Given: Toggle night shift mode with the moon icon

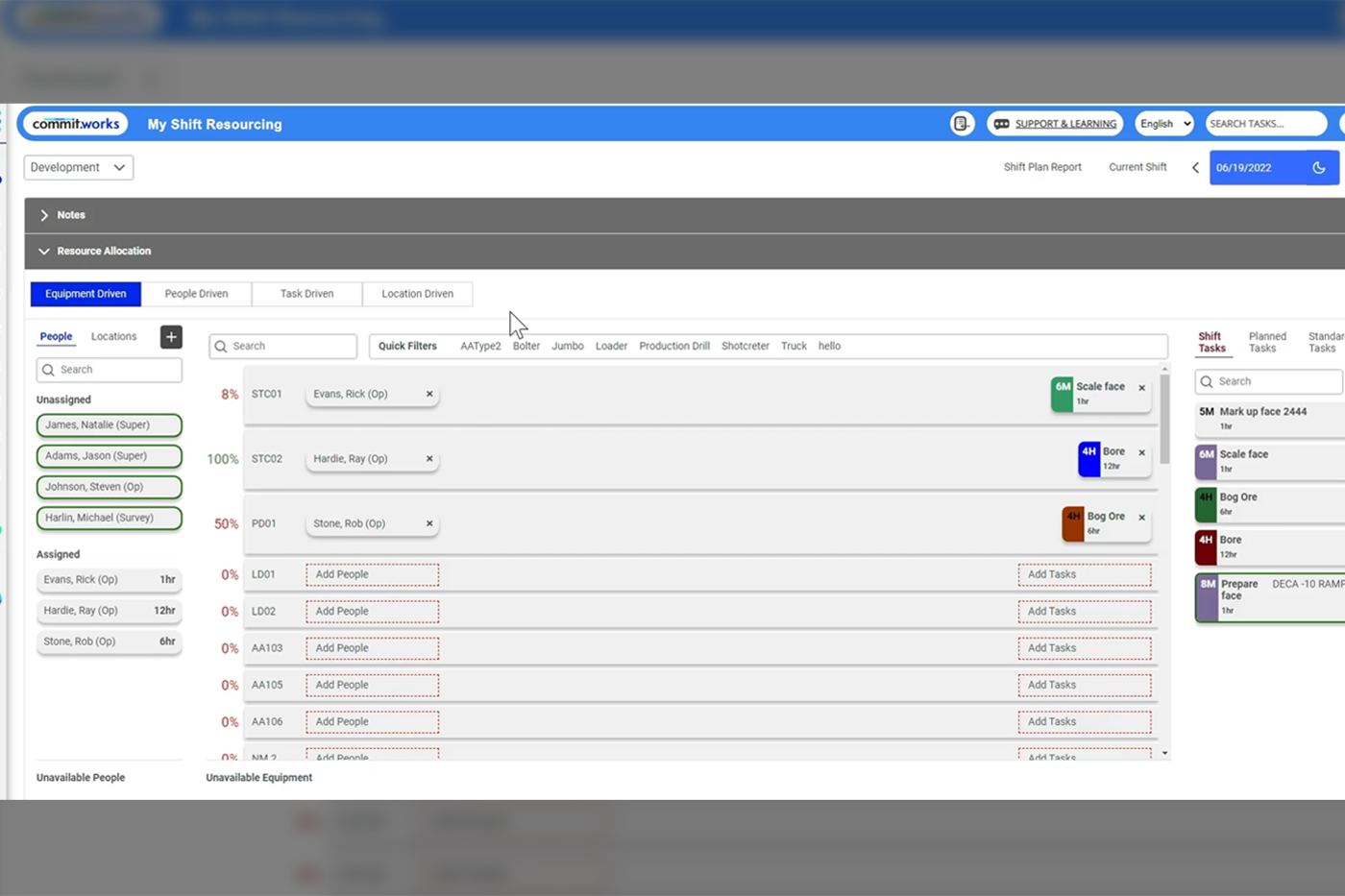Looking at the screenshot, I should coord(1319,167).
